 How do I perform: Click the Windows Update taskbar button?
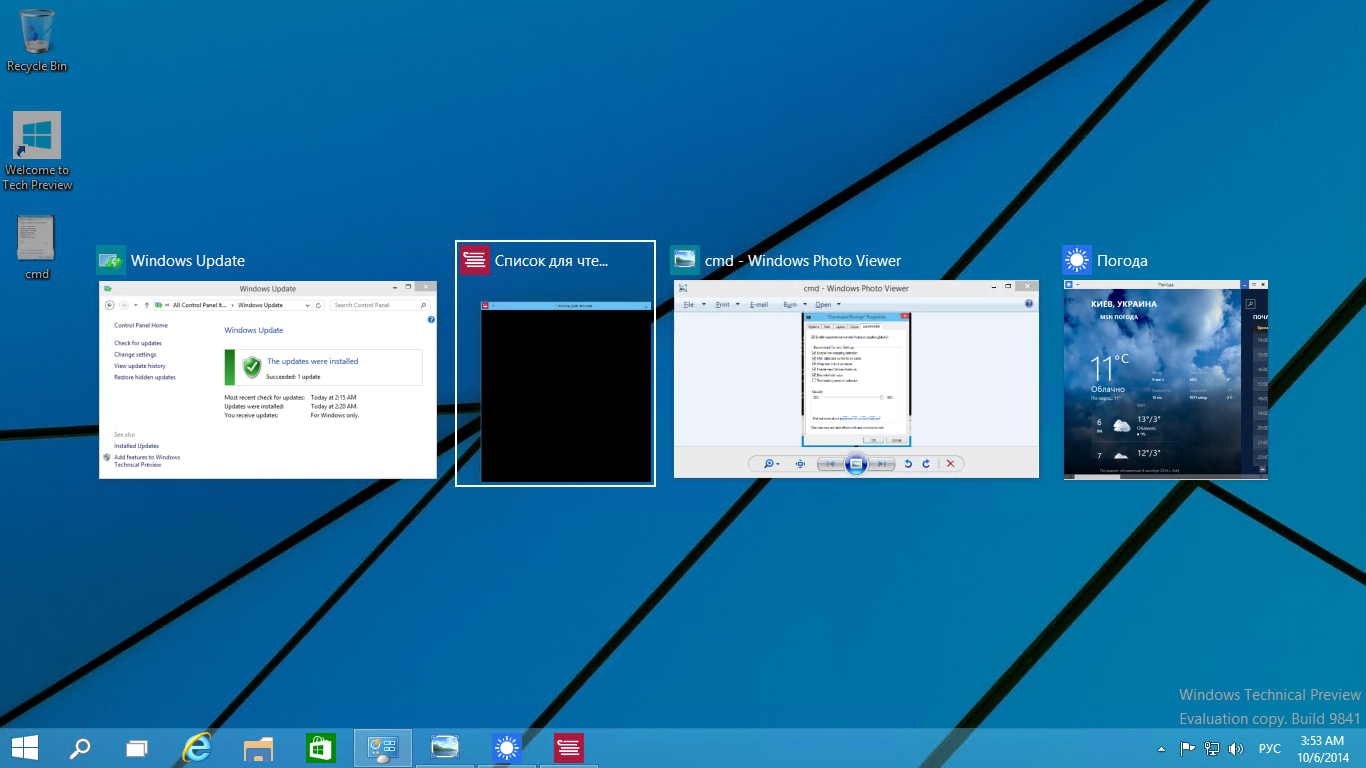(x=383, y=748)
